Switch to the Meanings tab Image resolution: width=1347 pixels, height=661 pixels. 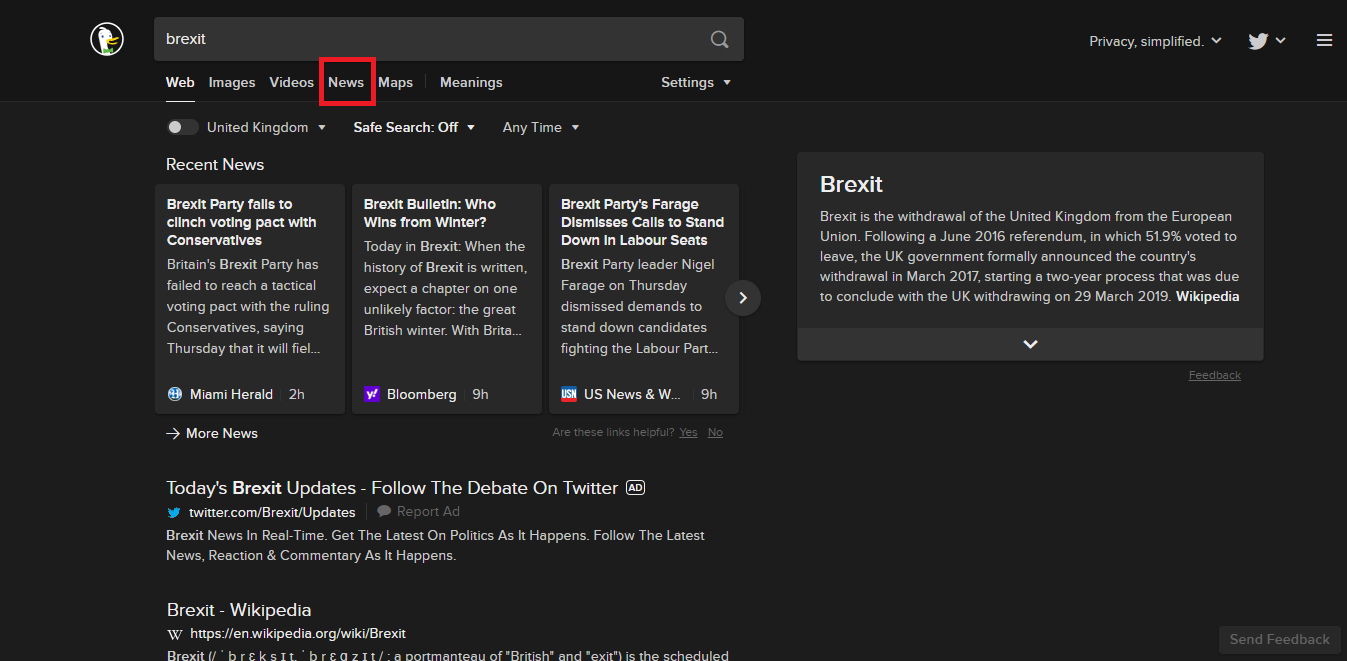471,82
